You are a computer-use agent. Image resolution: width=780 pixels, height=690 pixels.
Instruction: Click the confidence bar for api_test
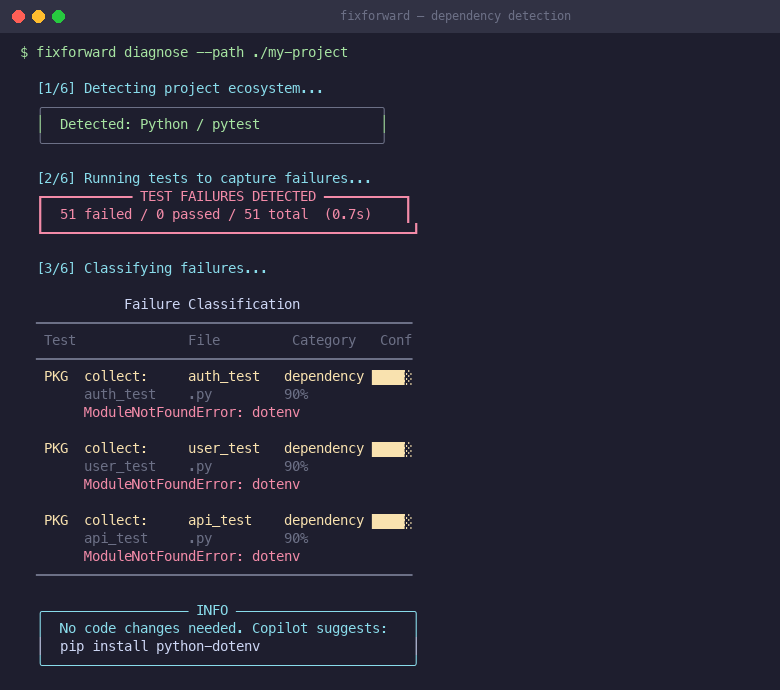coord(391,521)
